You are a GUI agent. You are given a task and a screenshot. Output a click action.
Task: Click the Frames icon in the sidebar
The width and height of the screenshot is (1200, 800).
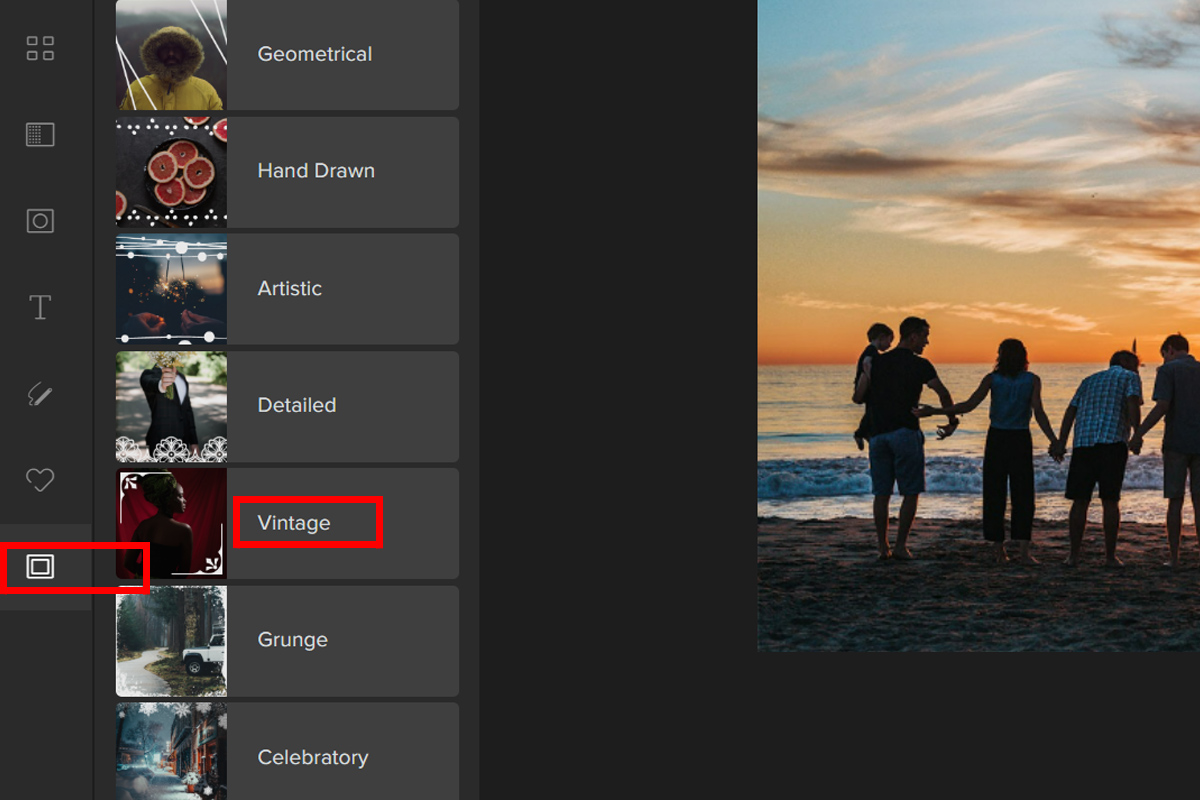(x=40, y=567)
